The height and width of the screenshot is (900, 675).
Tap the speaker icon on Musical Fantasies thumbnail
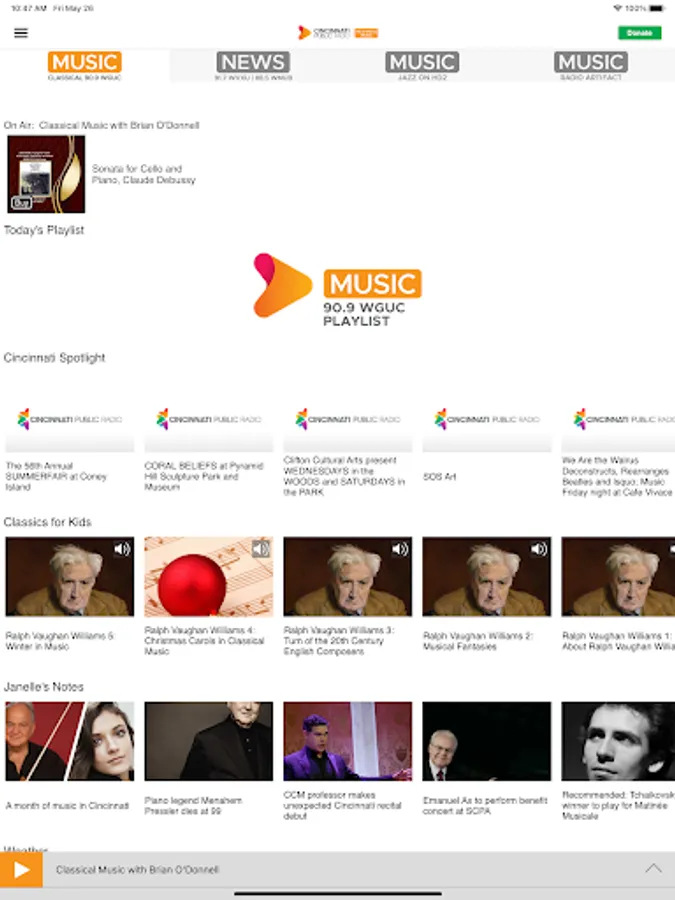[x=538, y=549]
